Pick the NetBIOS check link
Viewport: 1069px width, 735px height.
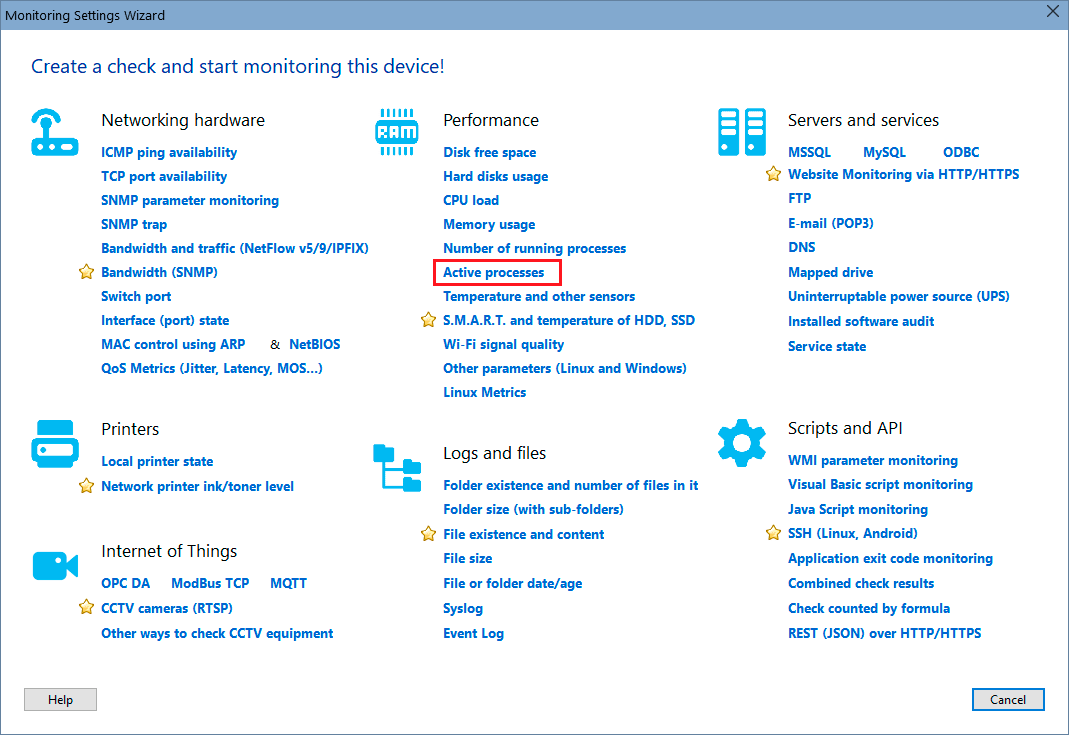click(x=314, y=344)
